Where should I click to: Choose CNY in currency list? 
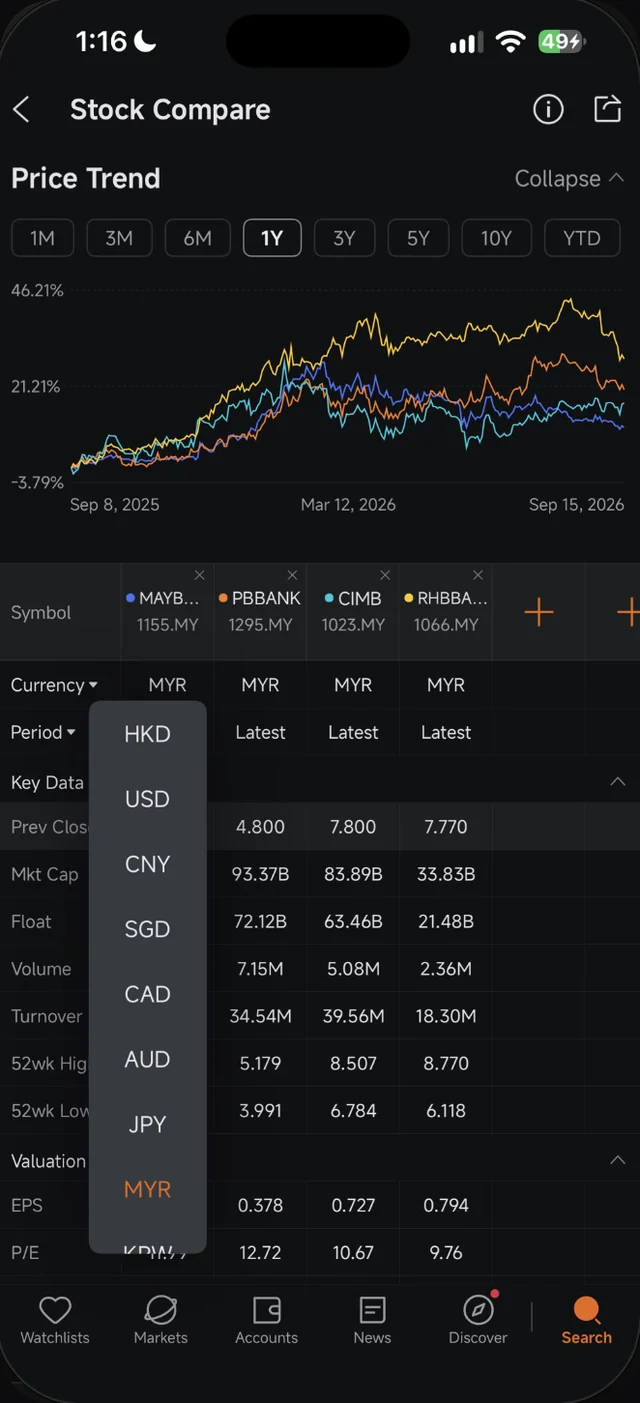(147, 864)
